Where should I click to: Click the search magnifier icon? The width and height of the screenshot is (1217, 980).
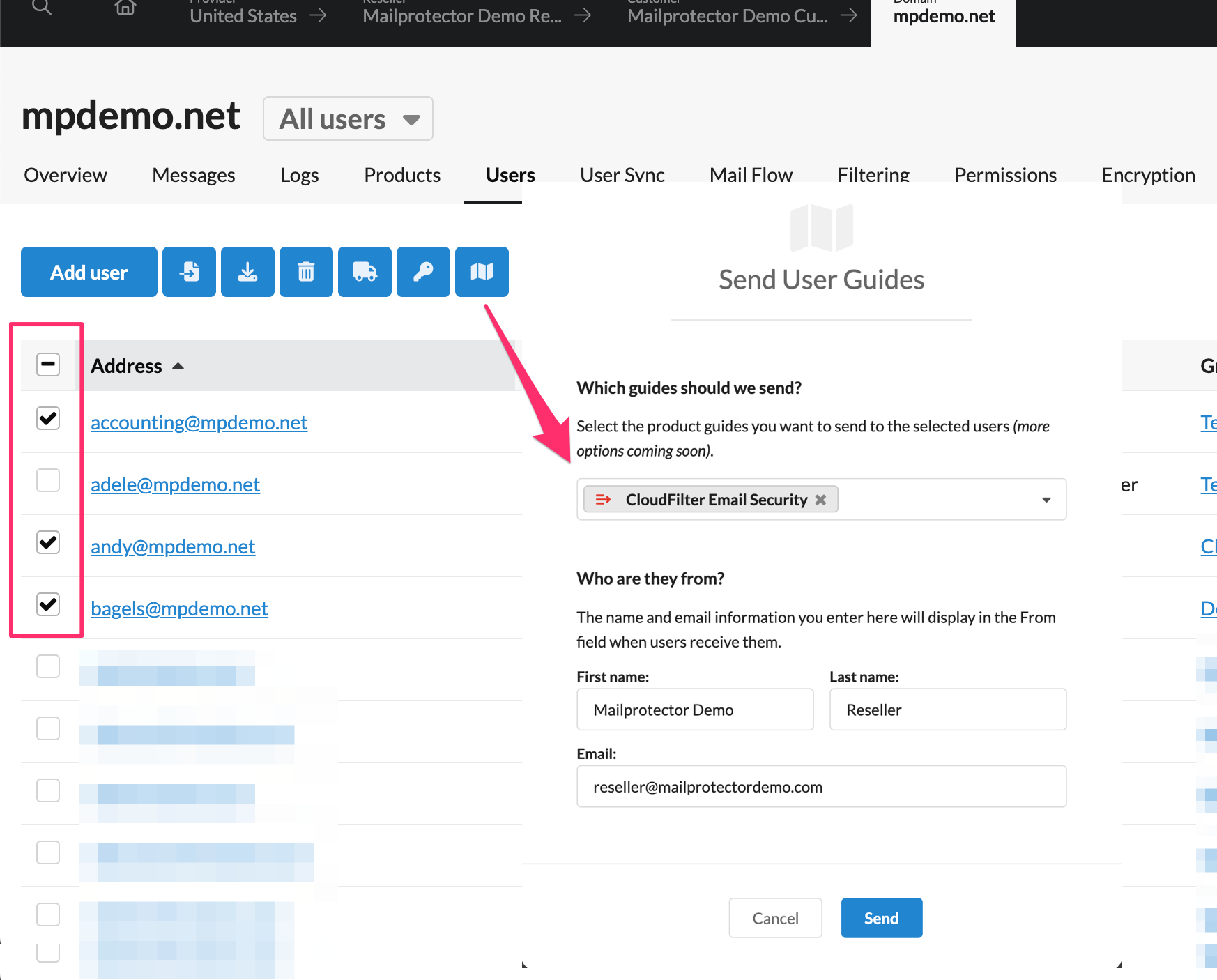(42, 7)
